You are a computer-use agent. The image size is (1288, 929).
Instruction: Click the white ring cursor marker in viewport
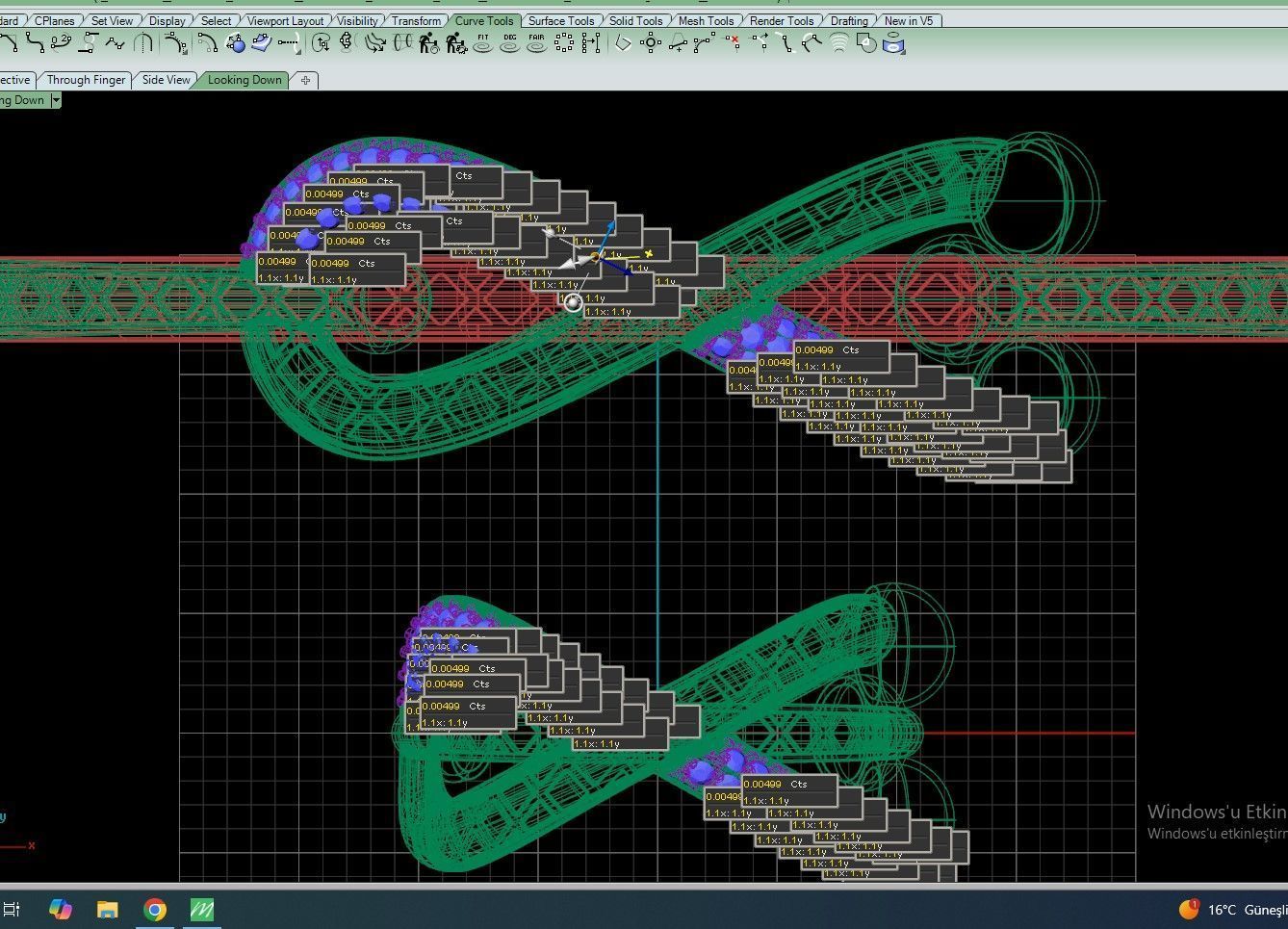pos(574,303)
